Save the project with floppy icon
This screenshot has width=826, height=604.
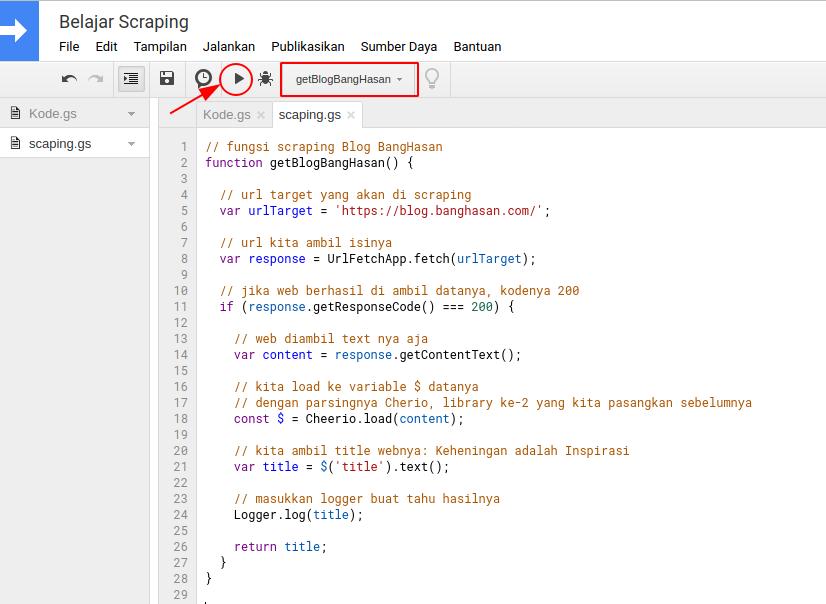pyautogui.click(x=167, y=78)
